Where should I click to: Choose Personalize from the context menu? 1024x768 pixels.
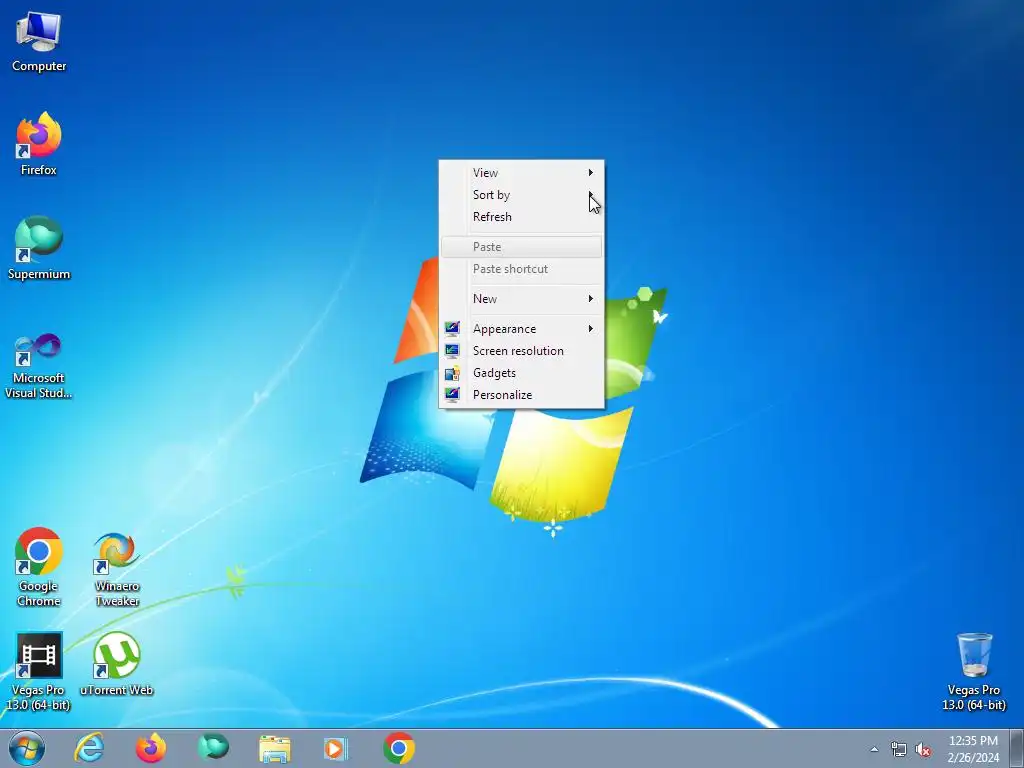pyautogui.click(x=521, y=395)
